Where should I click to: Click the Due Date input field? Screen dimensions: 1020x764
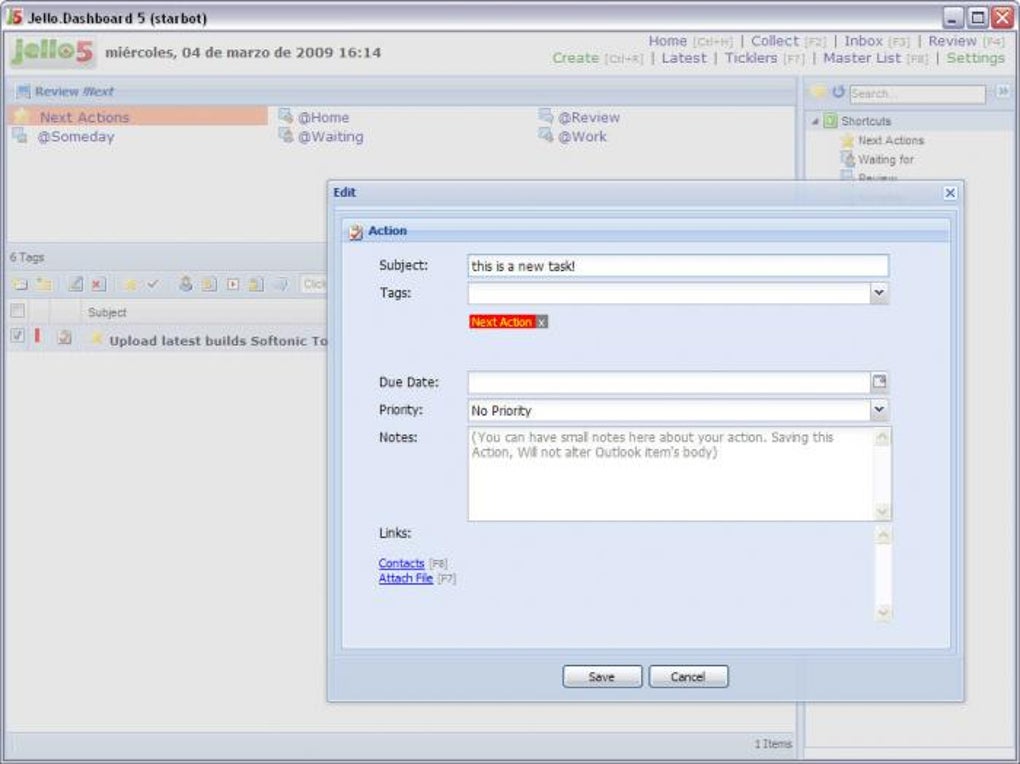pyautogui.click(x=669, y=382)
